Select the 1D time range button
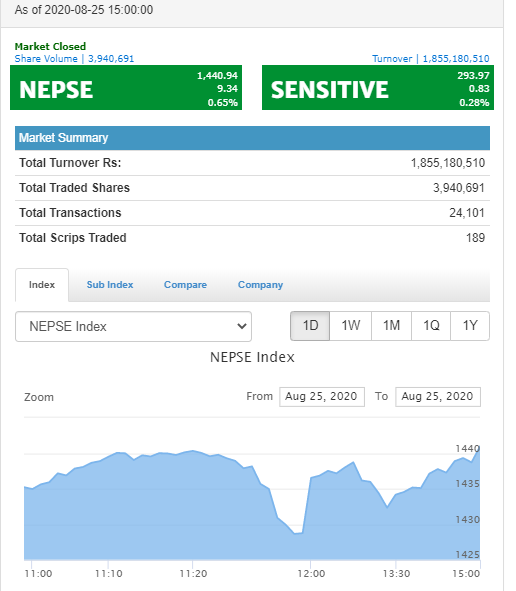This screenshot has height=591, width=516. 310,326
